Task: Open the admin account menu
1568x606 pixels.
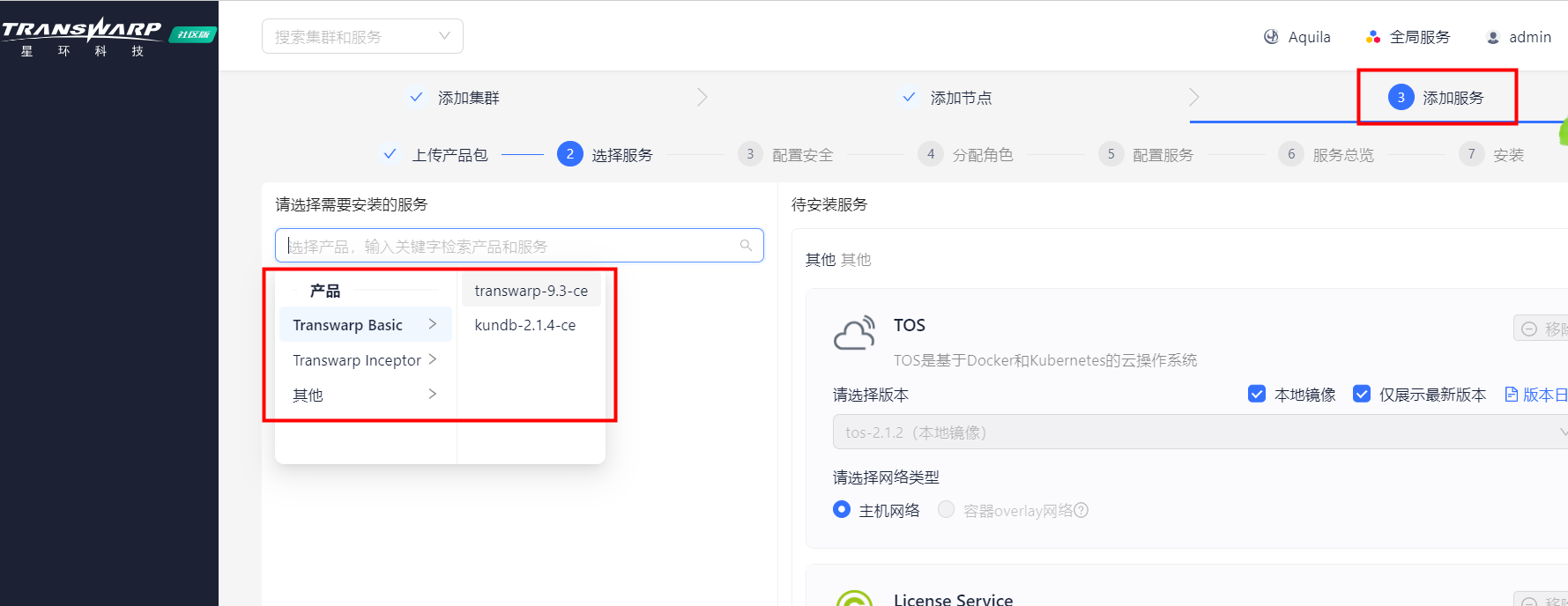Action: [x=1529, y=37]
